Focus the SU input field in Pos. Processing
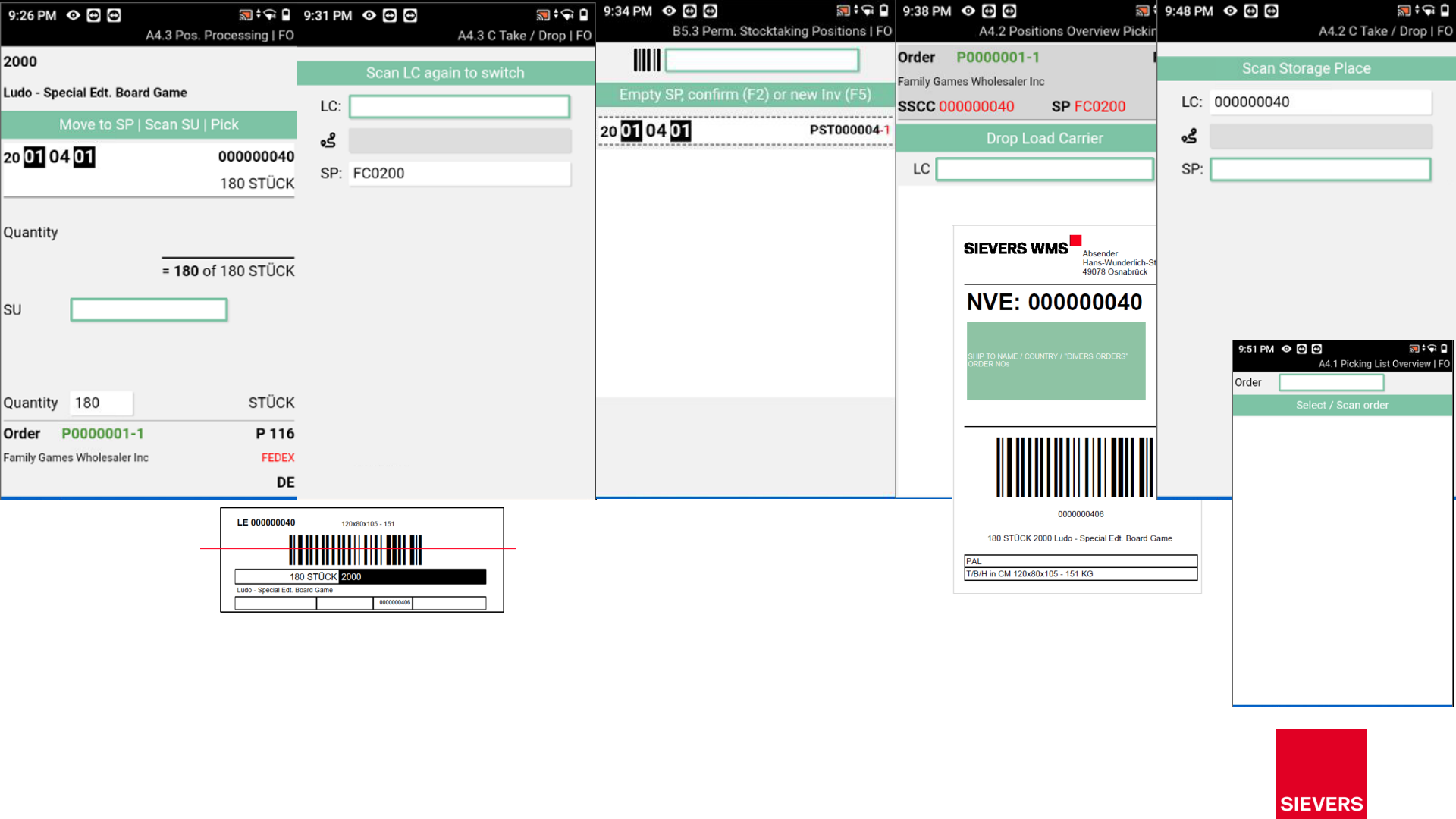Screen dimensions: 1456x819 [x=149, y=309]
